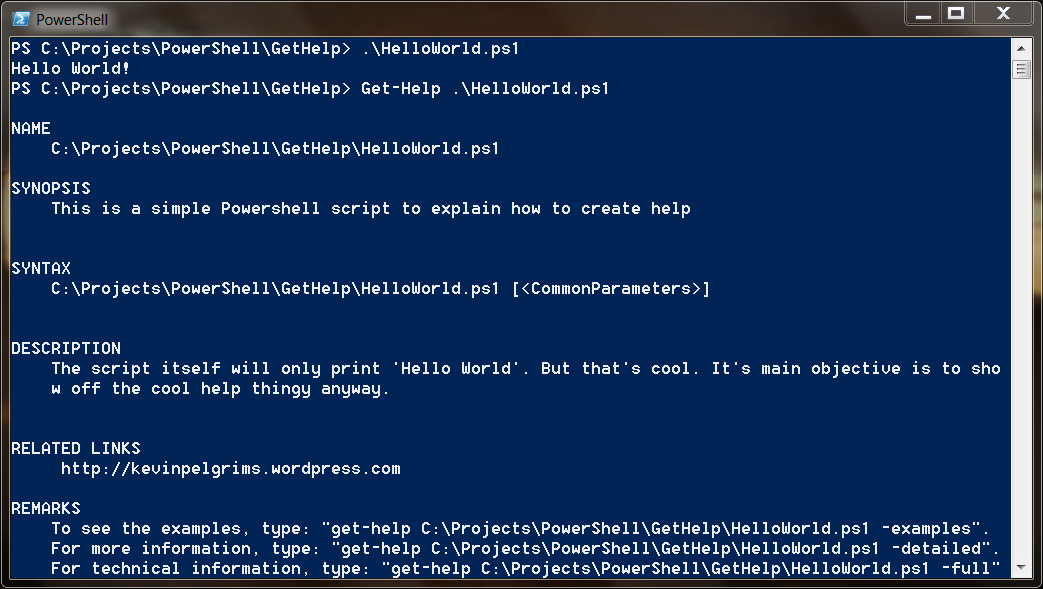Click the PowerShell icon in the title bar
1043x589 pixels.
coord(20,18)
